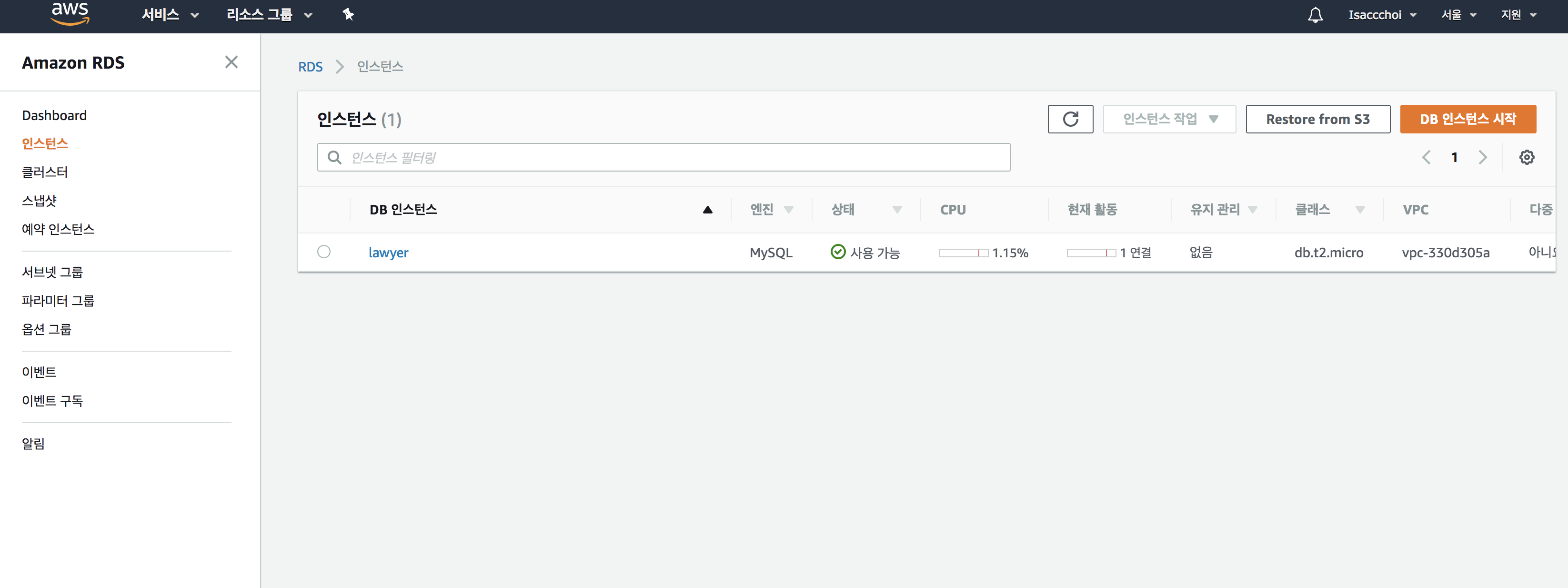Open 이벤트 구독 in the sidebar

pyautogui.click(x=52, y=401)
